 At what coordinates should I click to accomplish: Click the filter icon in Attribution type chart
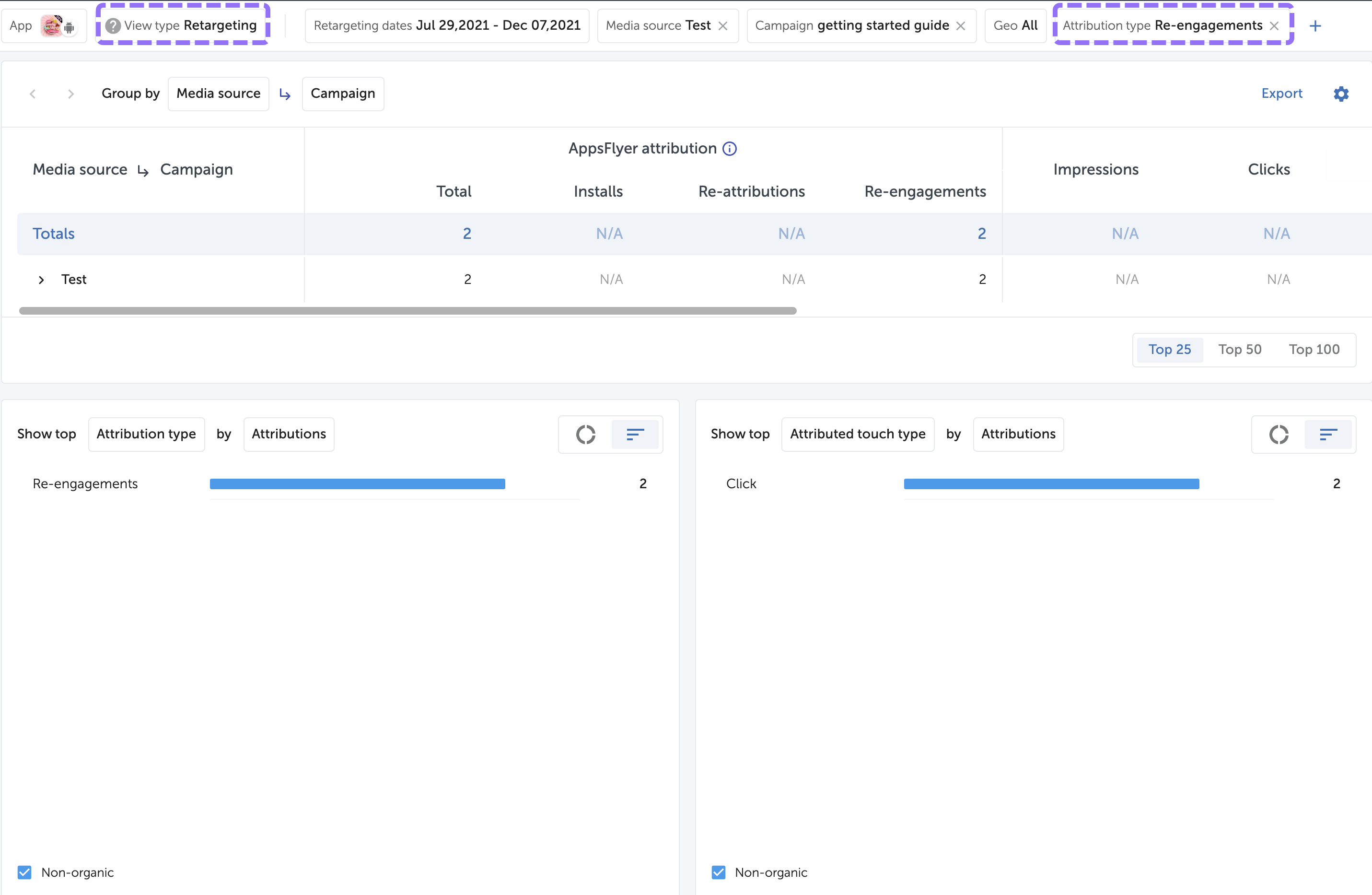click(636, 434)
